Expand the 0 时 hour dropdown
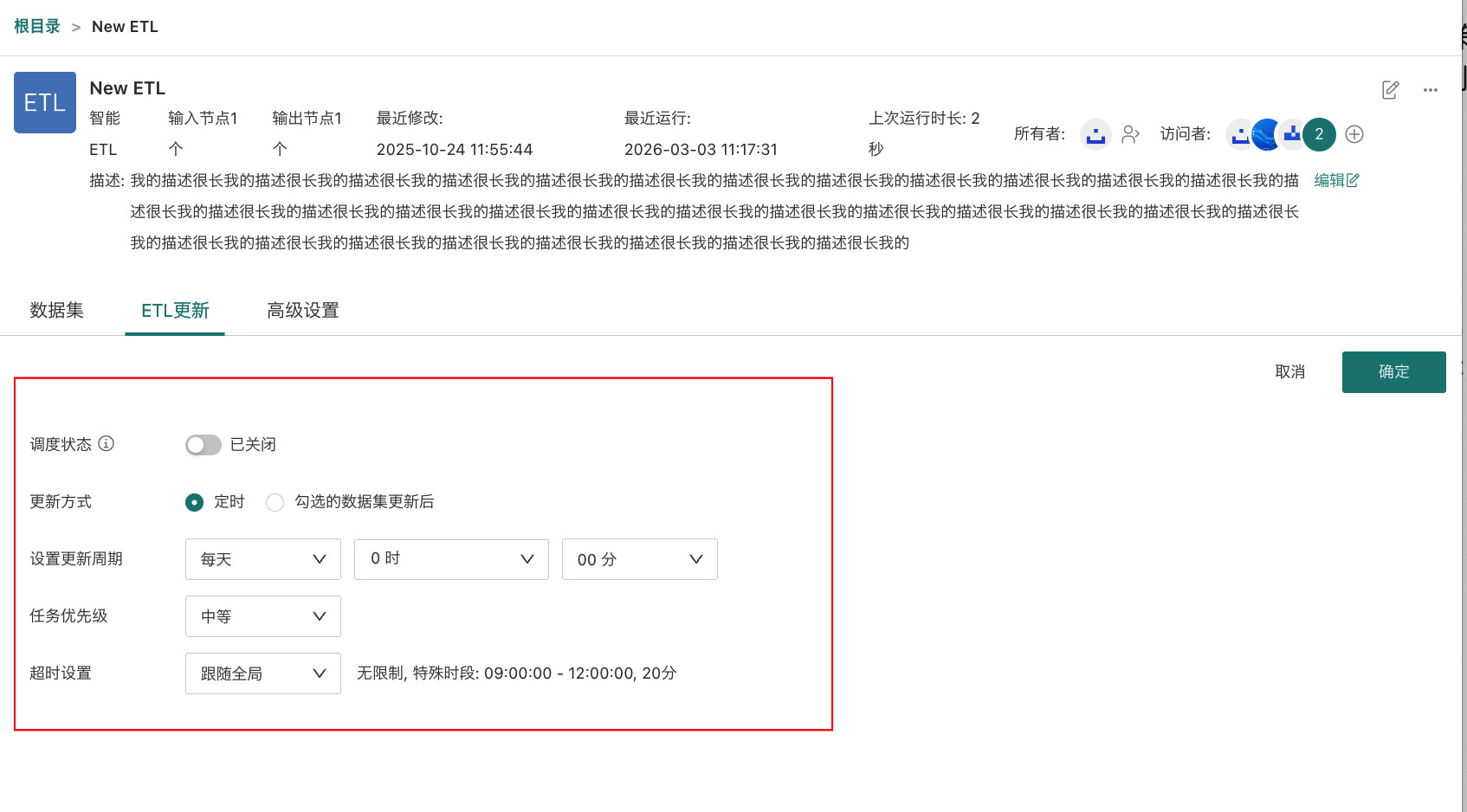 click(x=451, y=559)
